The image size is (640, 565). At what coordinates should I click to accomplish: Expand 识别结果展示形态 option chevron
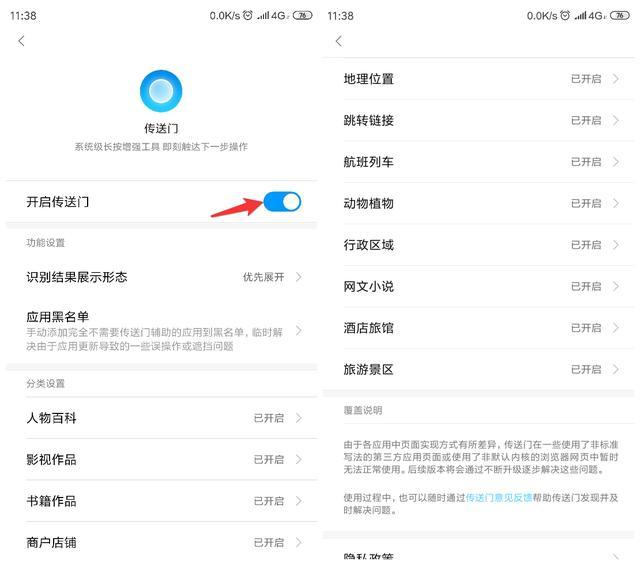(x=298, y=277)
